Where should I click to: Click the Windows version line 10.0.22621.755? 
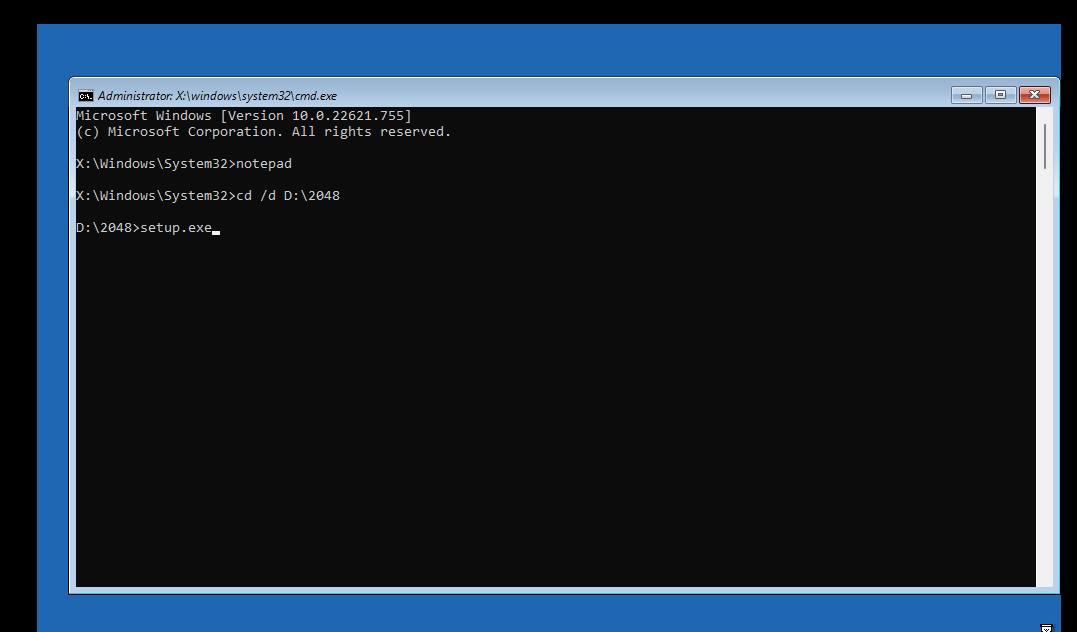(x=244, y=115)
